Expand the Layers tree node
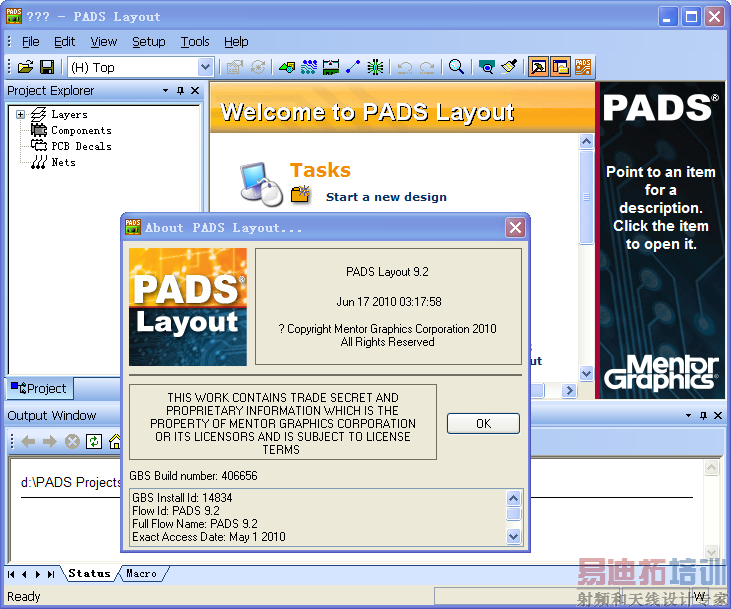The height and width of the screenshot is (609, 731). click(21, 115)
